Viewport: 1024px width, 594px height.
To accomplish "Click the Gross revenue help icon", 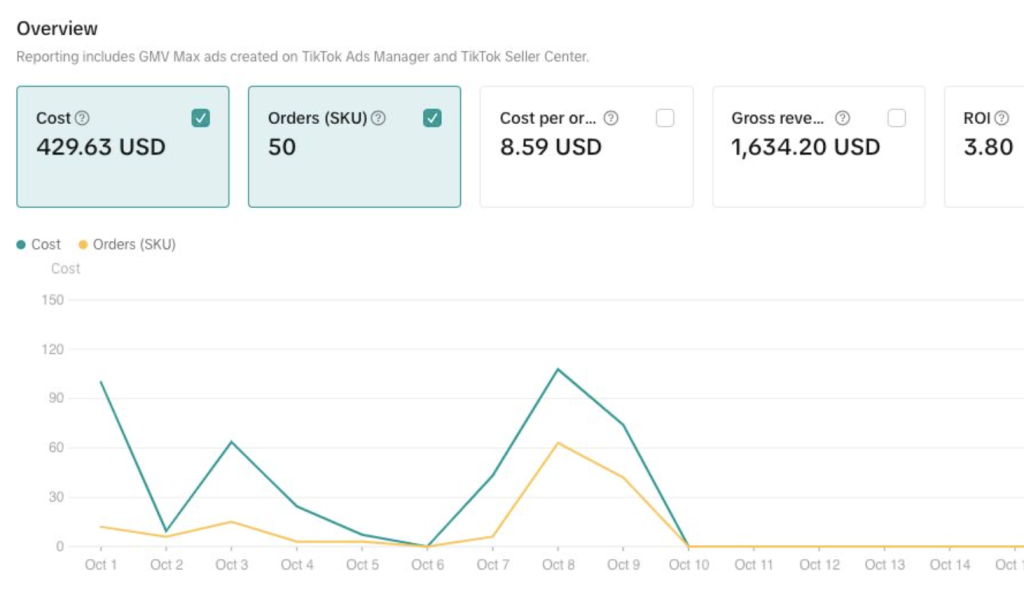I will 842,118.
